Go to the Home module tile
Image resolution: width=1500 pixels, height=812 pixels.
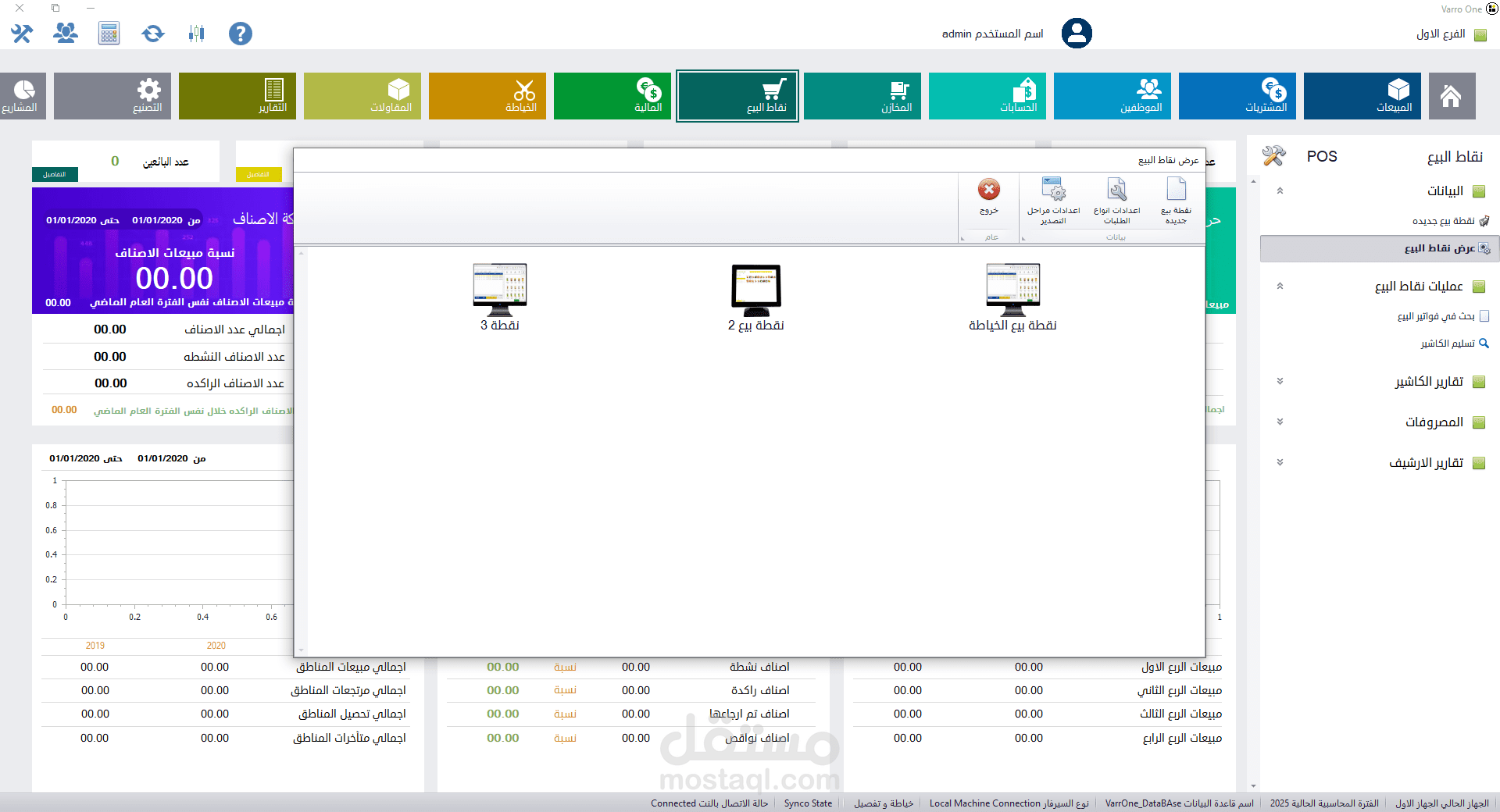pos(1452,96)
